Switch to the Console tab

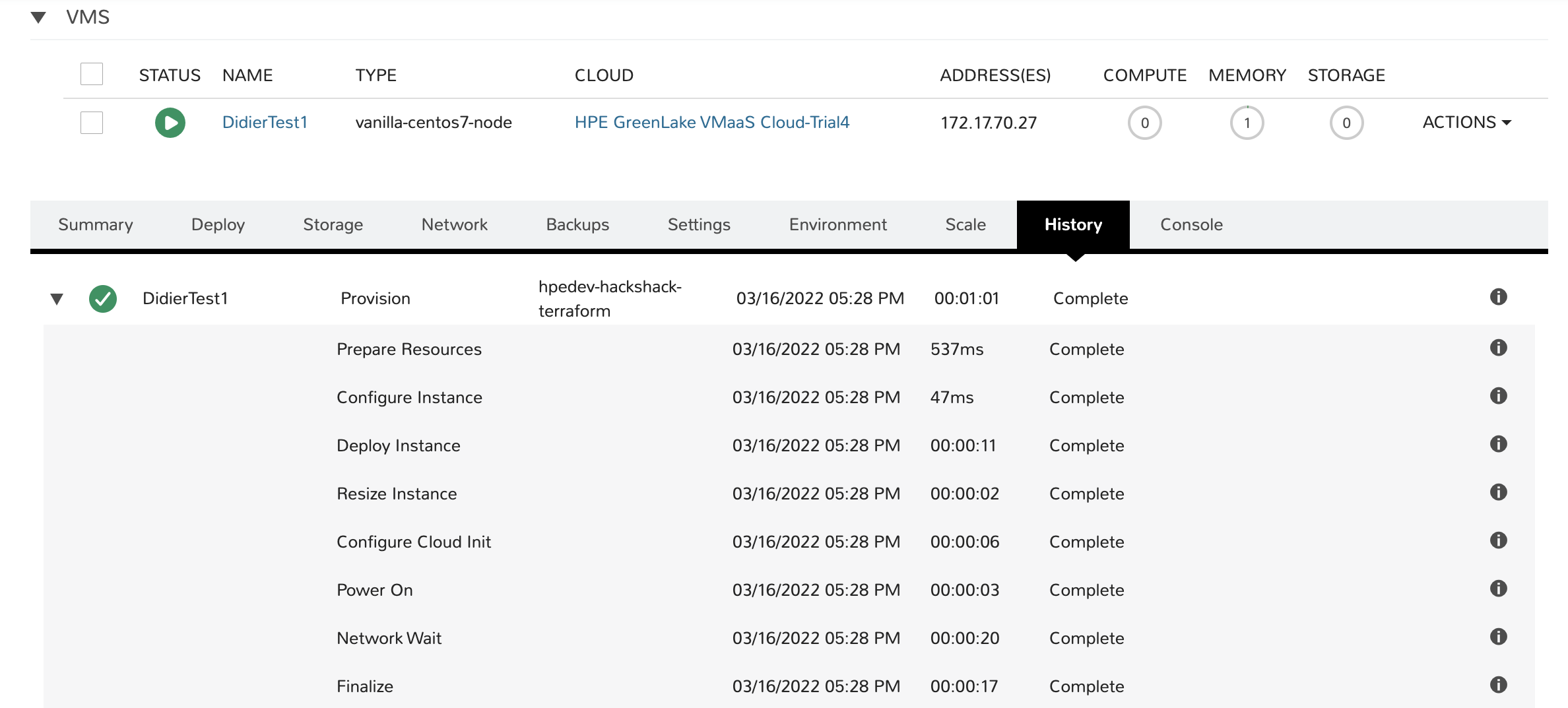[x=1192, y=225]
